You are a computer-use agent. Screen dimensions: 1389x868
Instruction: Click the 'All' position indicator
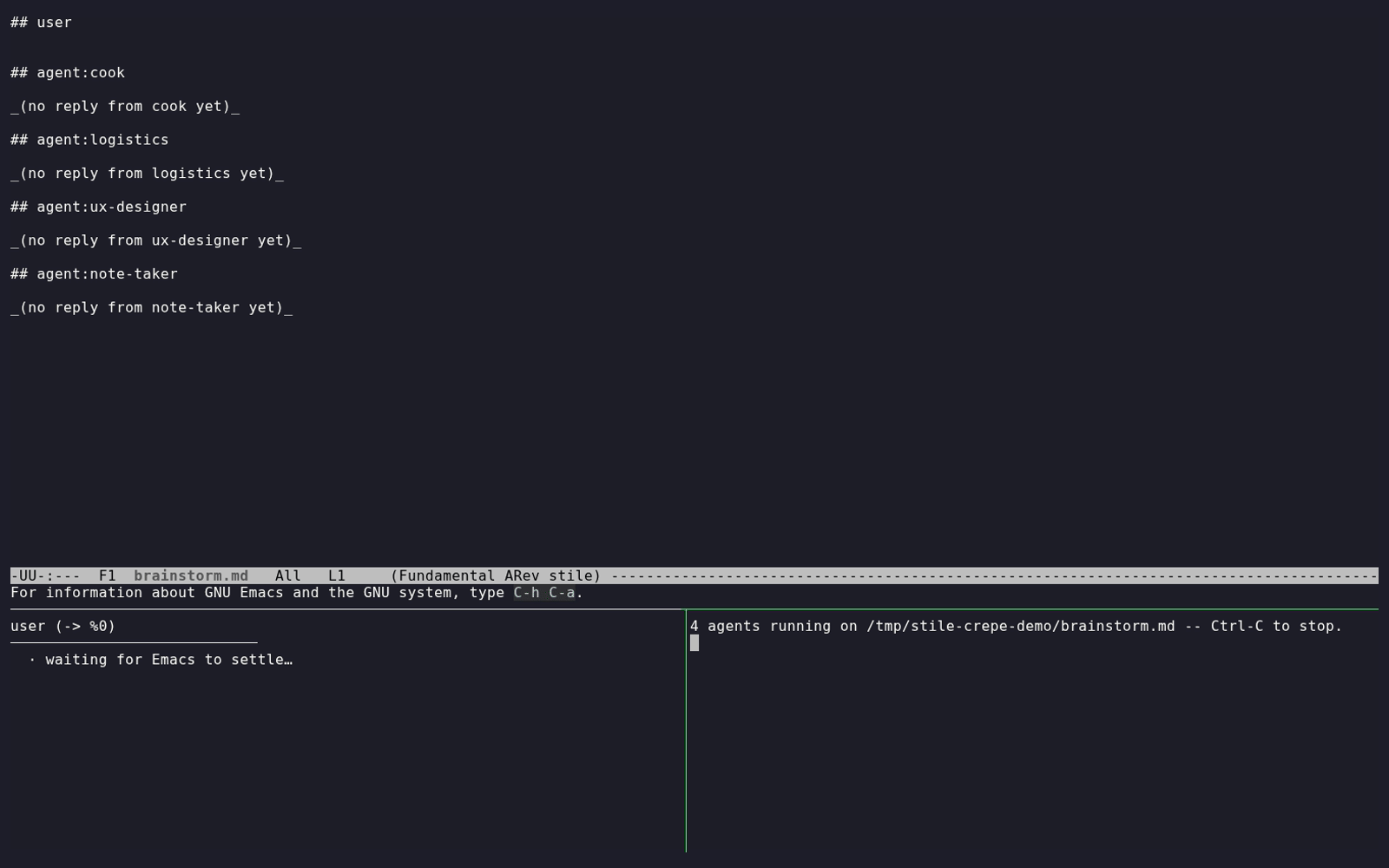pos(288,575)
